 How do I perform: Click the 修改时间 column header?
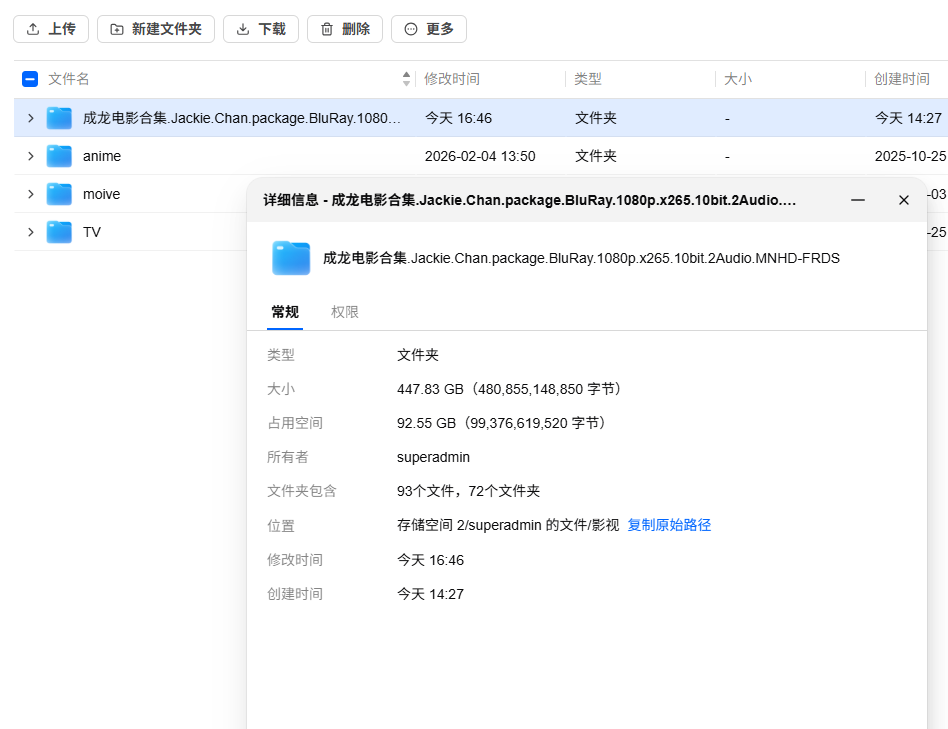452,79
